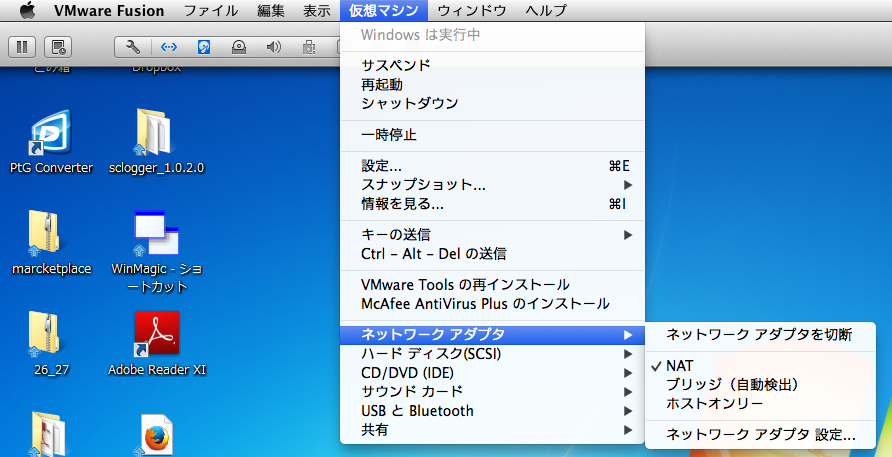Click the pause virtual machine toolbar button
892x457 pixels.
point(22,47)
